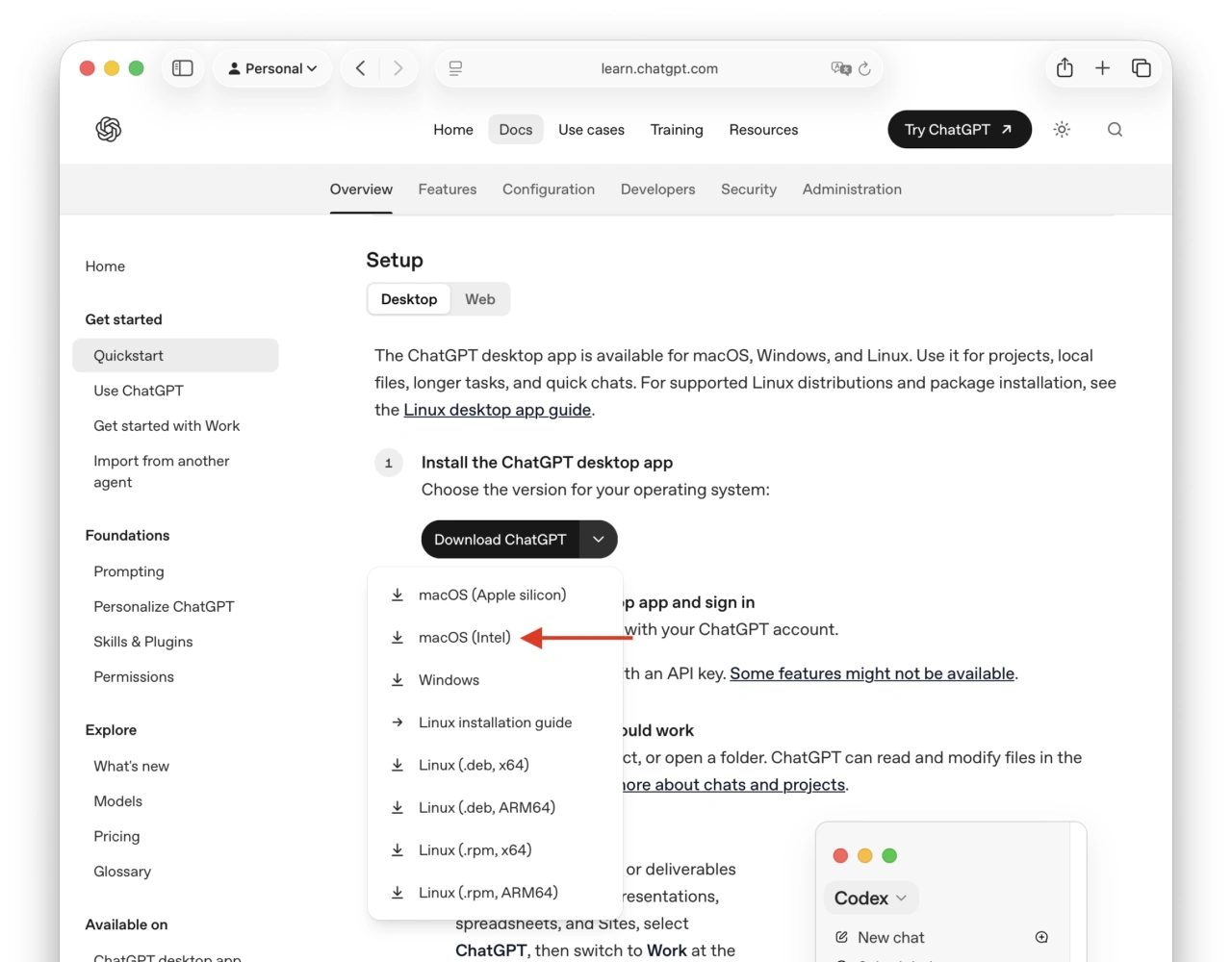Open the reader view icon in address bar
This screenshot has height=962, width=1232.
point(455,68)
